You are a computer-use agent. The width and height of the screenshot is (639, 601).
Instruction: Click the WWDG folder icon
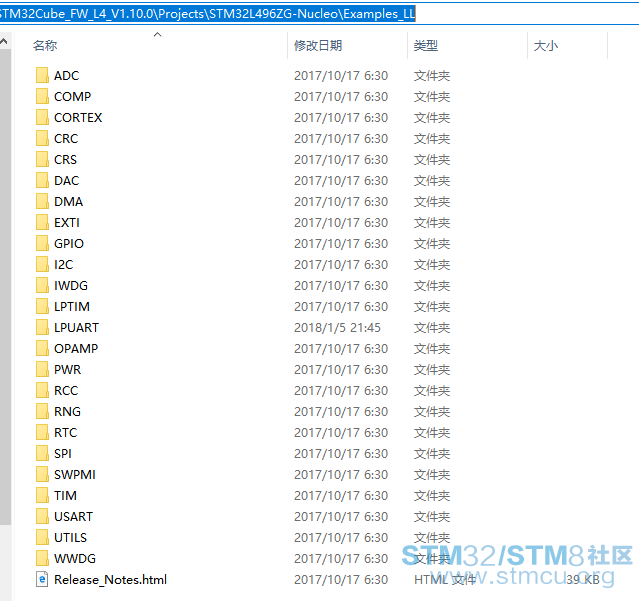coord(42,558)
